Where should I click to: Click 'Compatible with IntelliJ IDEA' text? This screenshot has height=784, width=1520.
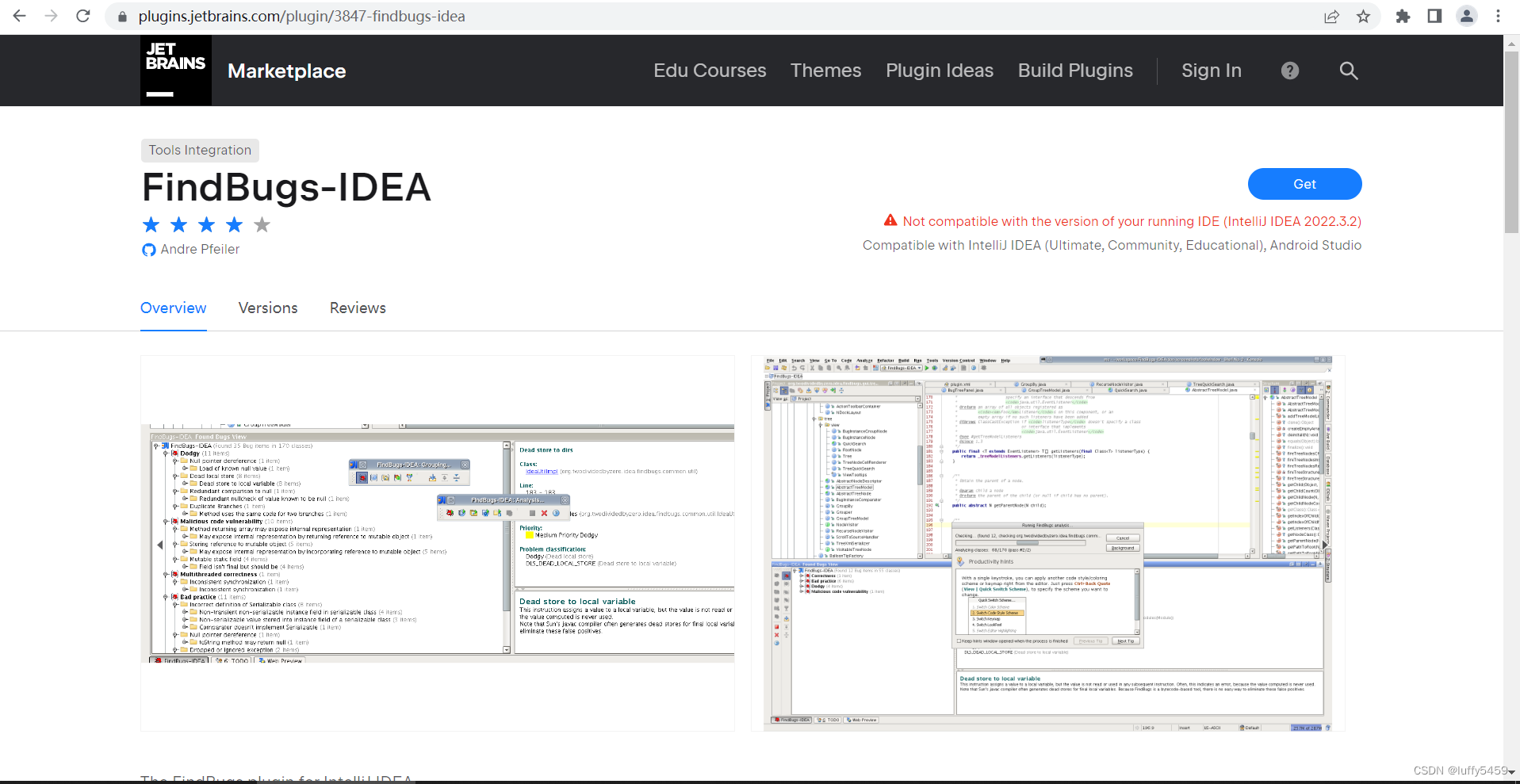1112,246
